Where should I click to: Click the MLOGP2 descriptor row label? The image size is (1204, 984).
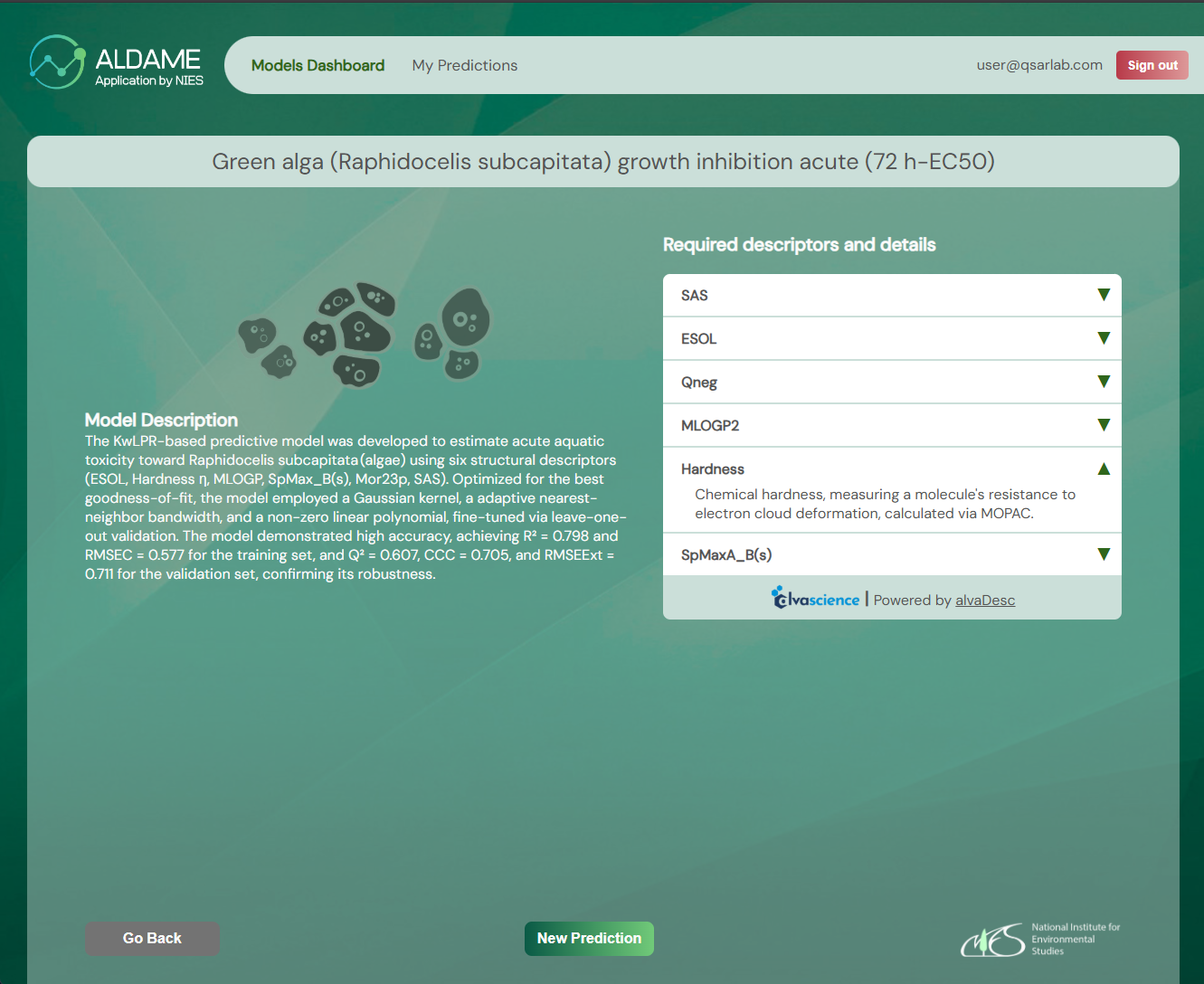(x=710, y=426)
